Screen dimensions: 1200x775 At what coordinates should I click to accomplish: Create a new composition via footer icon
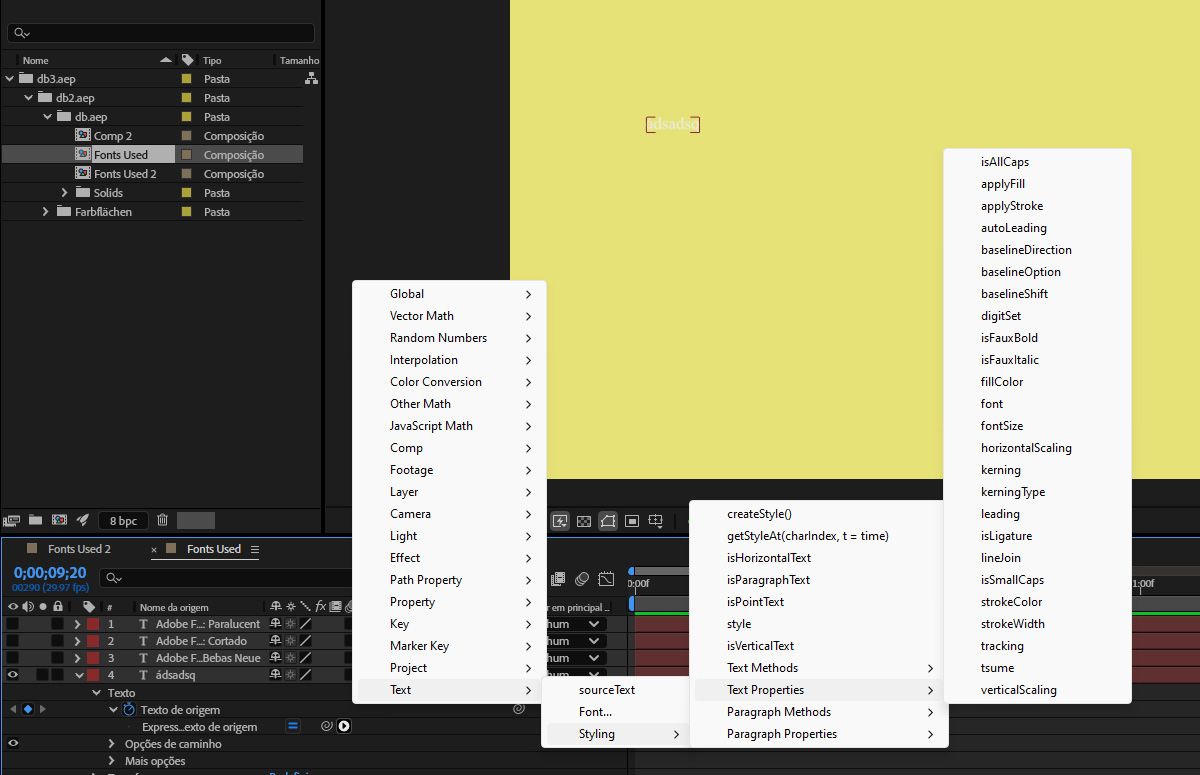point(59,520)
